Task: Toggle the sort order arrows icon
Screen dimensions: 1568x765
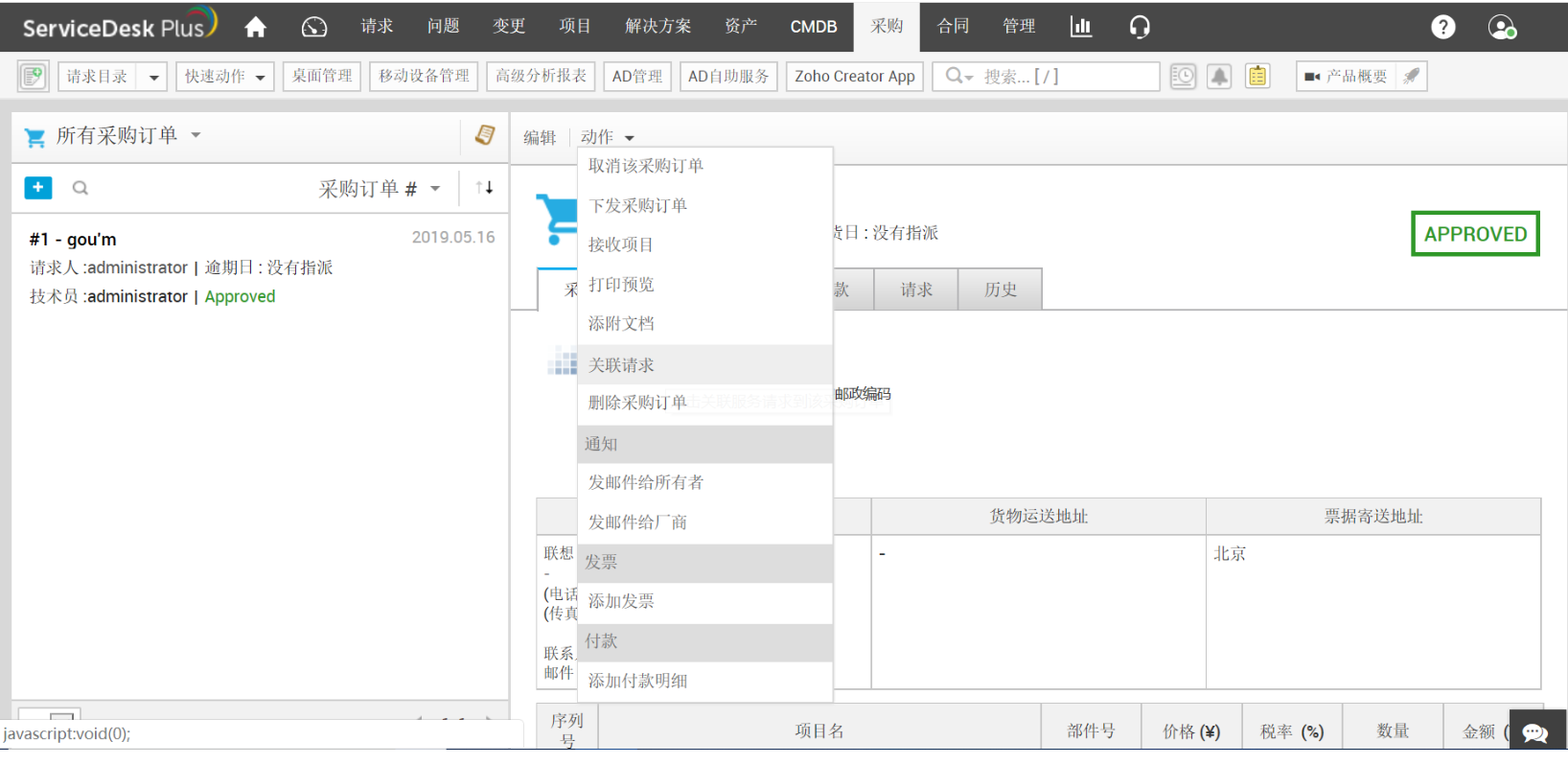Action: click(x=484, y=188)
